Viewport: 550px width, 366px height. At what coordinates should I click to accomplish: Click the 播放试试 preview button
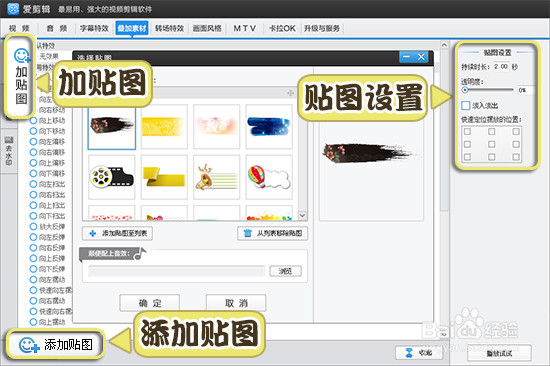click(499, 353)
